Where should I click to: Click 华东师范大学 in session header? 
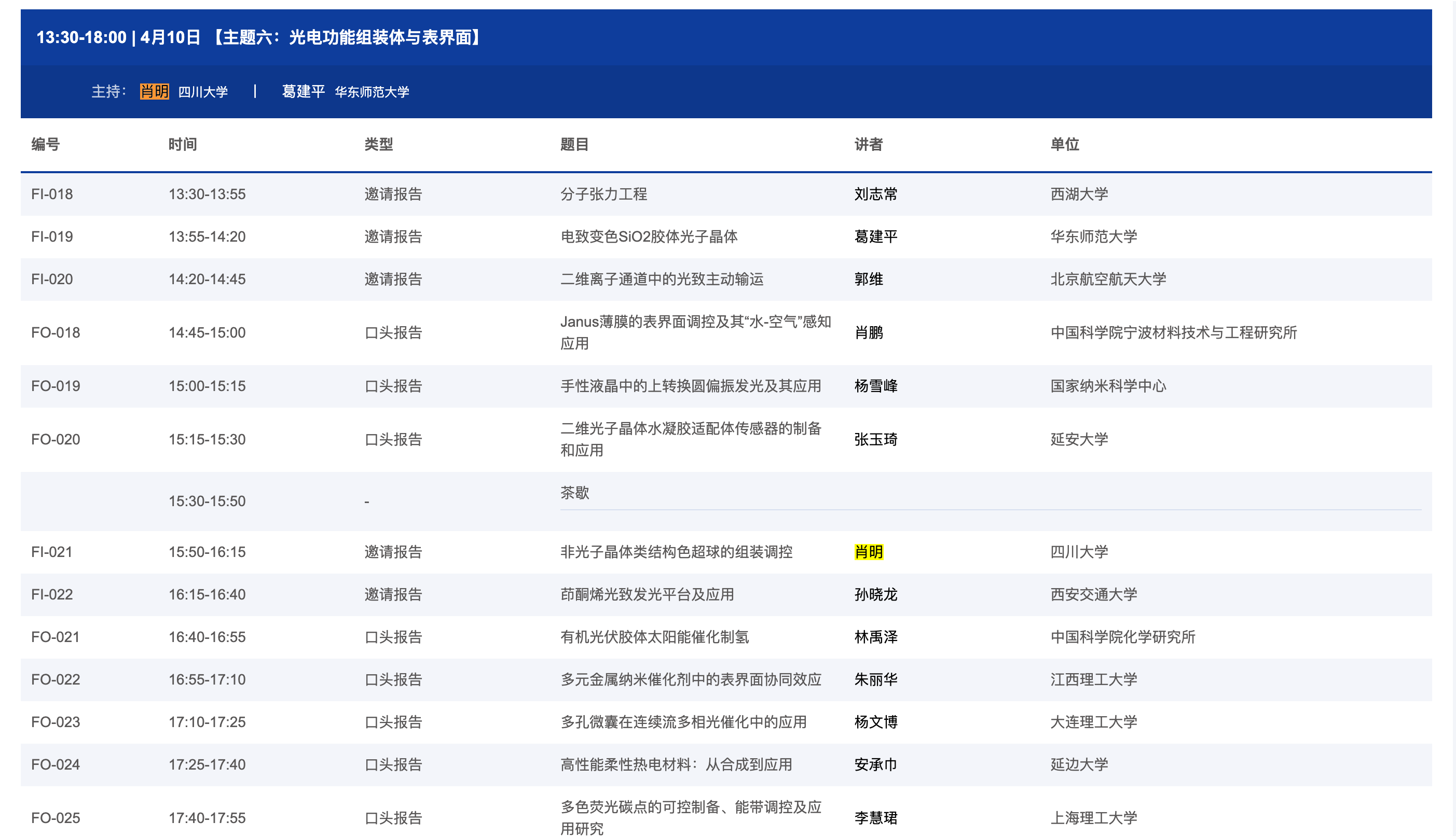click(x=372, y=92)
